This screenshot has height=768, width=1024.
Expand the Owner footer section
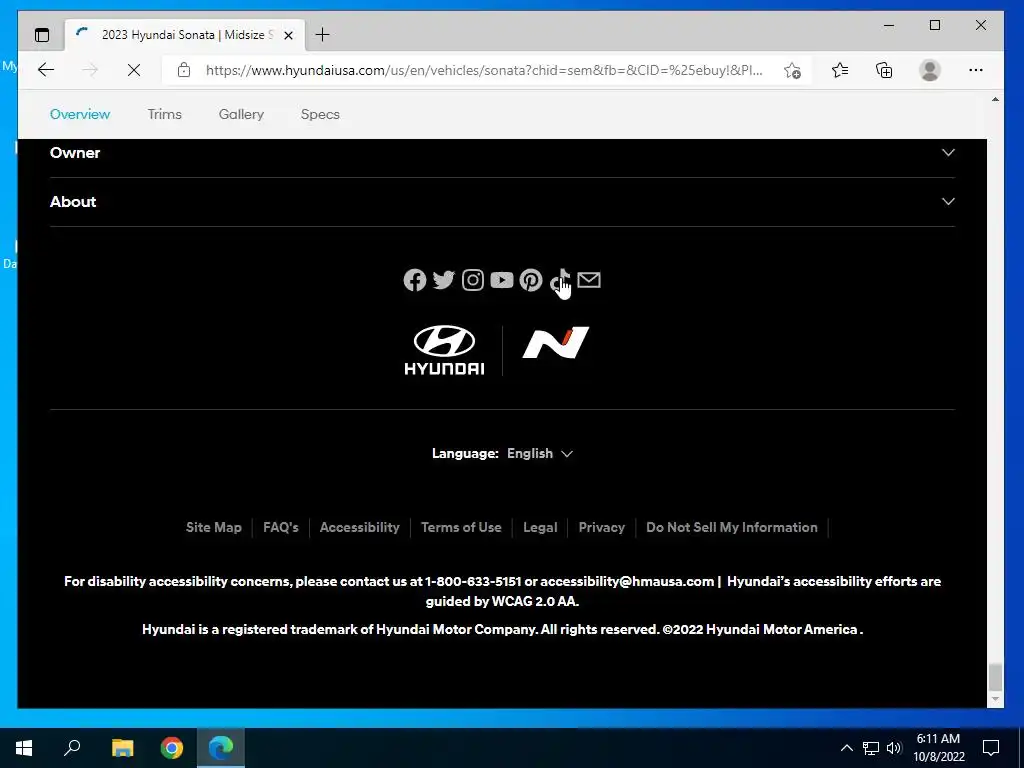click(x=502, y=153)
